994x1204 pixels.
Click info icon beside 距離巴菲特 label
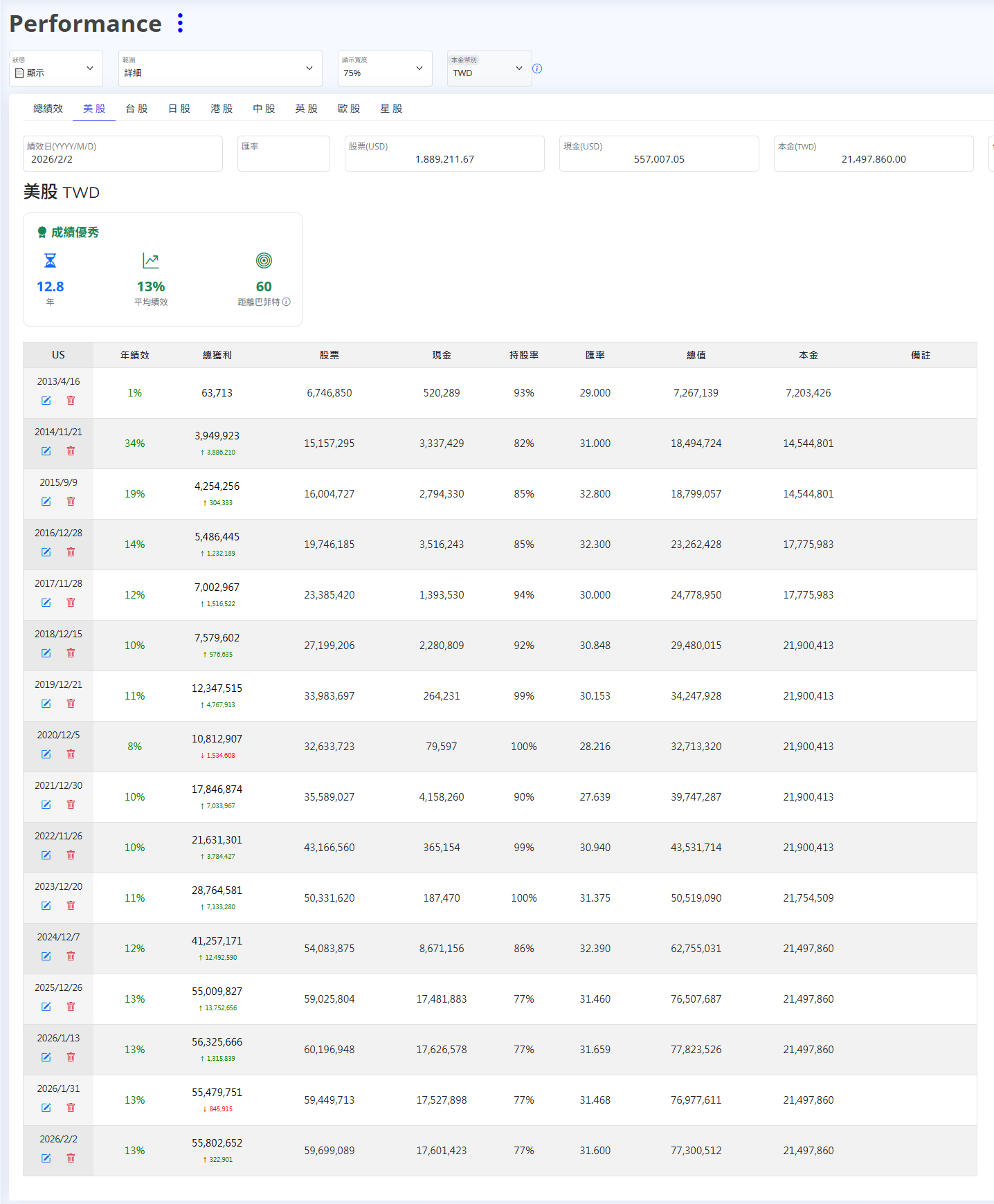click(287, 302)
